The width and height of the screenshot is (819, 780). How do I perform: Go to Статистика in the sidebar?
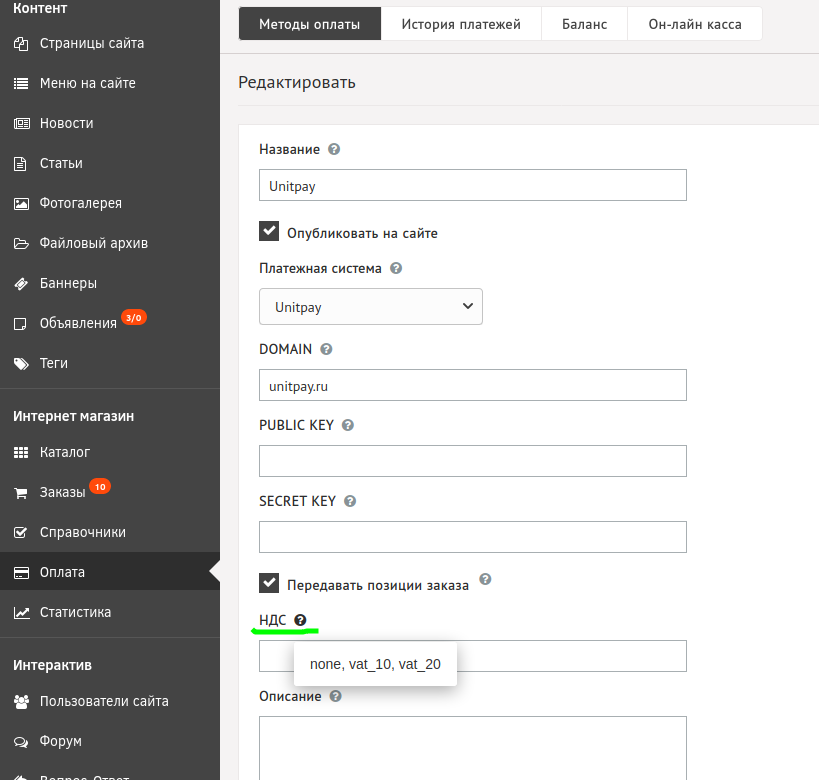[x=75, y=612]
